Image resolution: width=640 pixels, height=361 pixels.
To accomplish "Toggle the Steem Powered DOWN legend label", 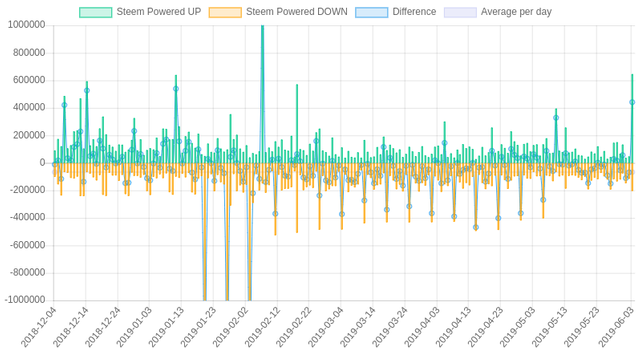I will pyautogui.click(x=297, y=12).
